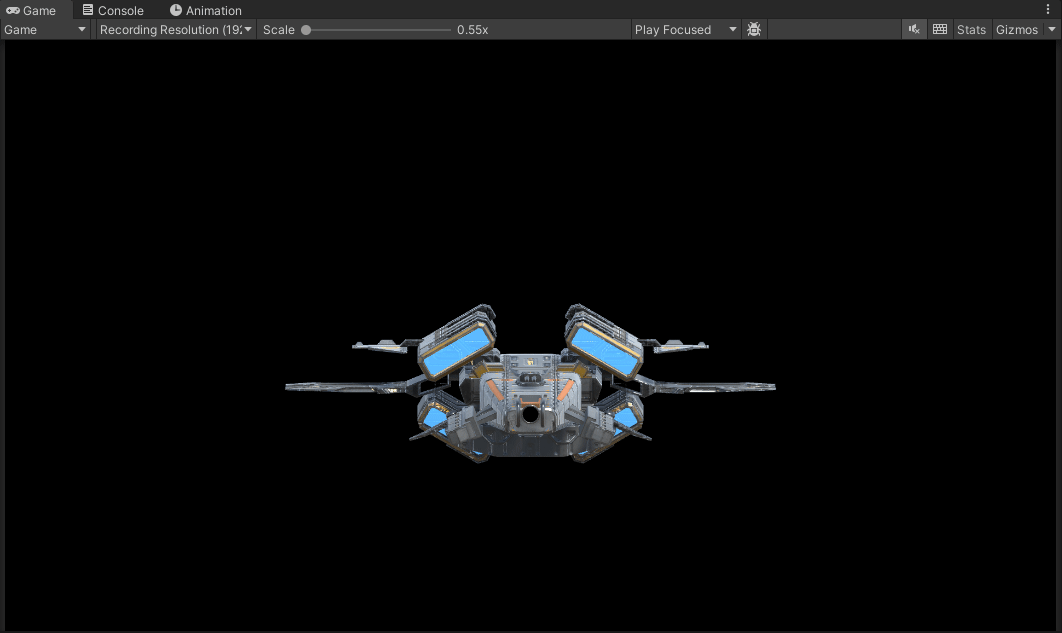Select the gamepad icon on the Game tab
The height and width of the screenshot is (633, 1062).
(x=11, y=10)
